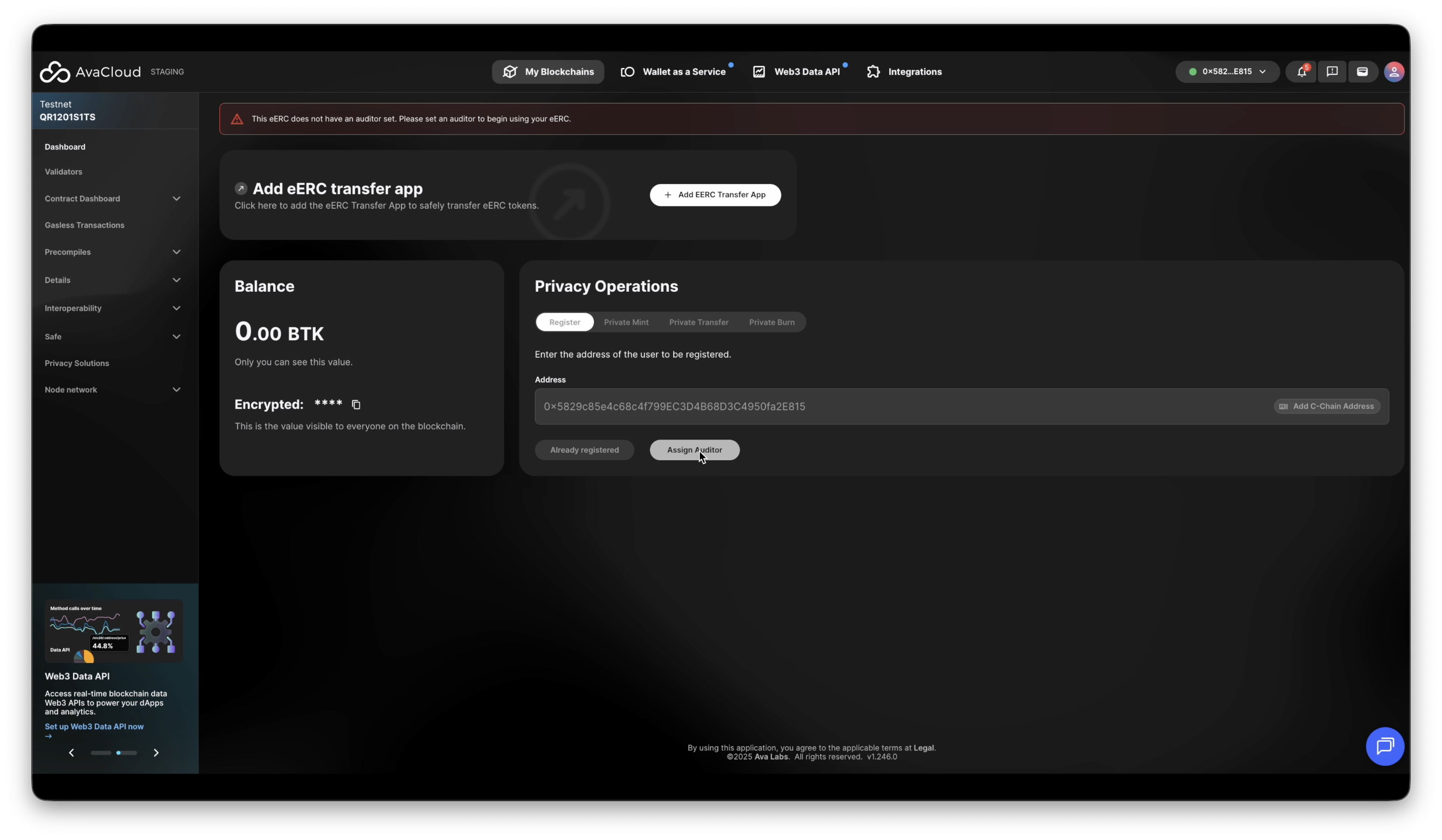
Task: Open the 0x582...E815 wallet dropdown
Action: 1227,72
